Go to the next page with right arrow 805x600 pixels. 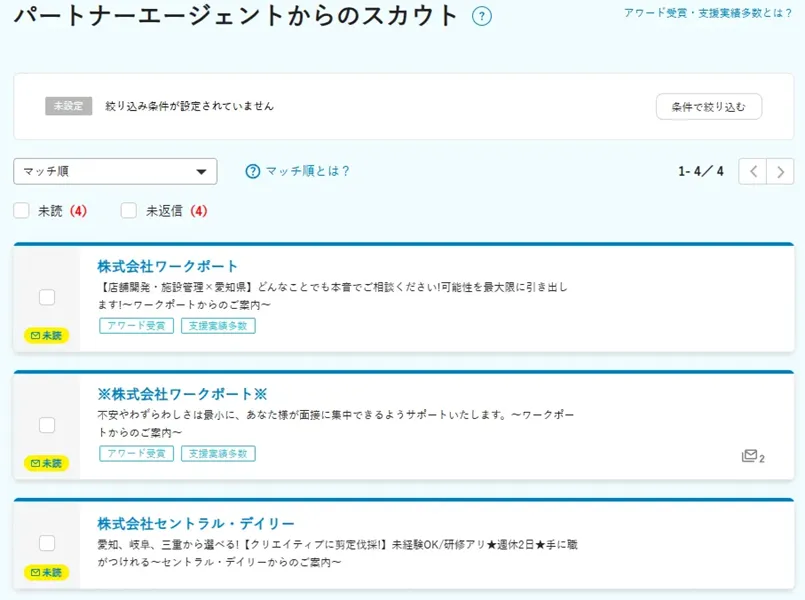point(780,171)
